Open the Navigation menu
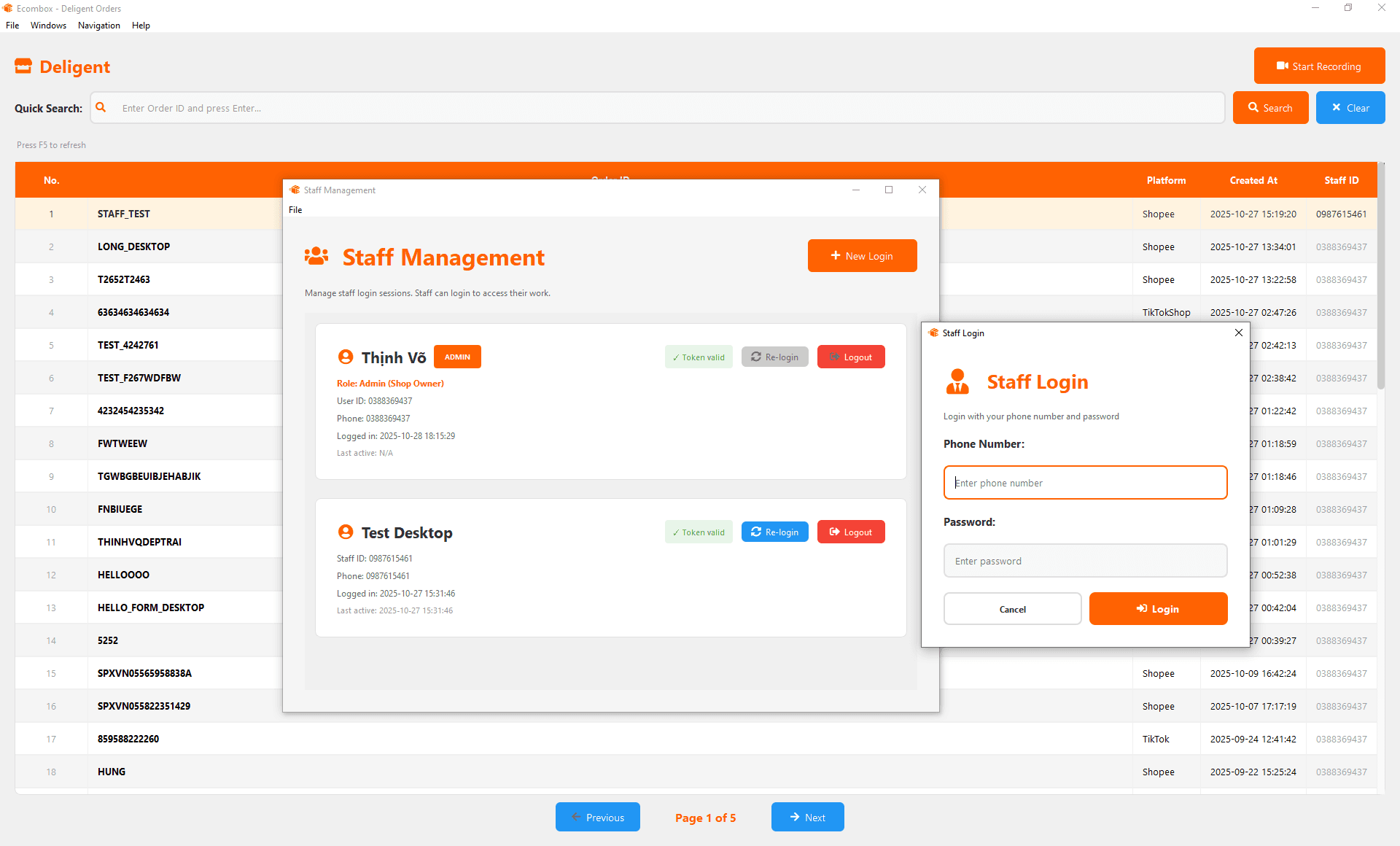The height and width of the screenshot is (846, 1400). [98, 26]
